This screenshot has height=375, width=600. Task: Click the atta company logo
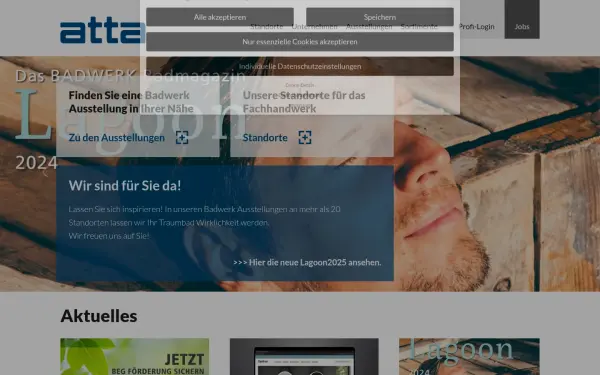click(102, 30)
